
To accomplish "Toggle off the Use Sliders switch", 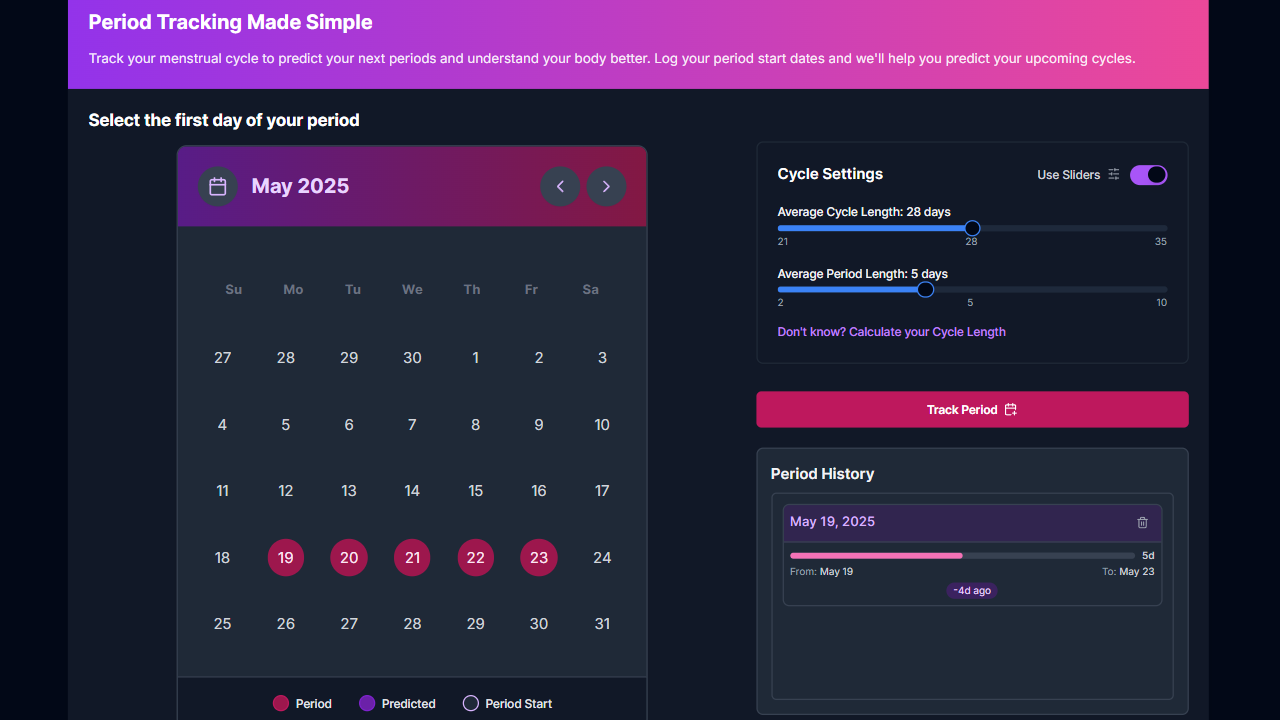I will (1148, 175).
